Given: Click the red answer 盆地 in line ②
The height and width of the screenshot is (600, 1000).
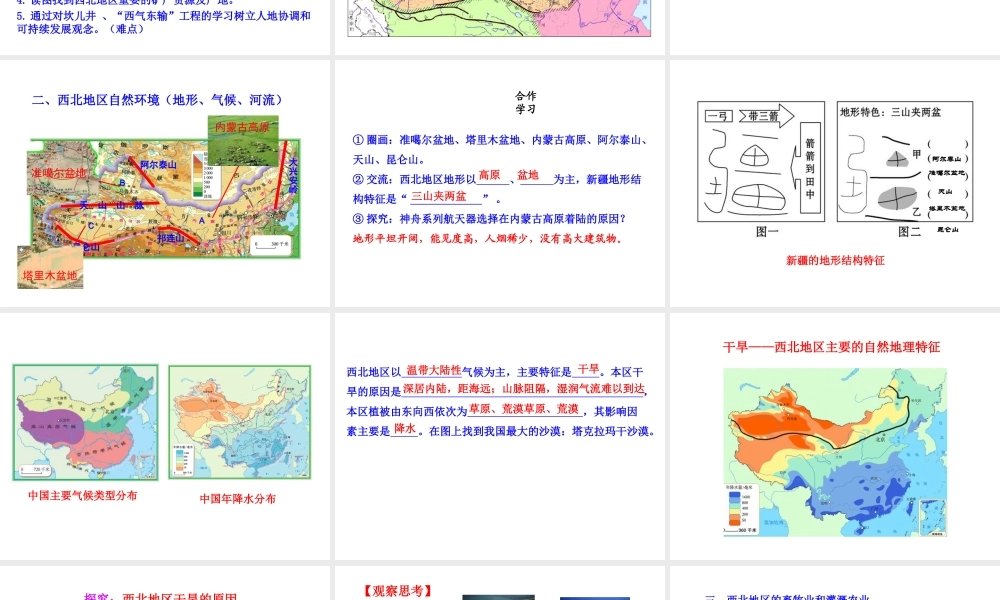Looking at the screenshot, I should (527, 175).
